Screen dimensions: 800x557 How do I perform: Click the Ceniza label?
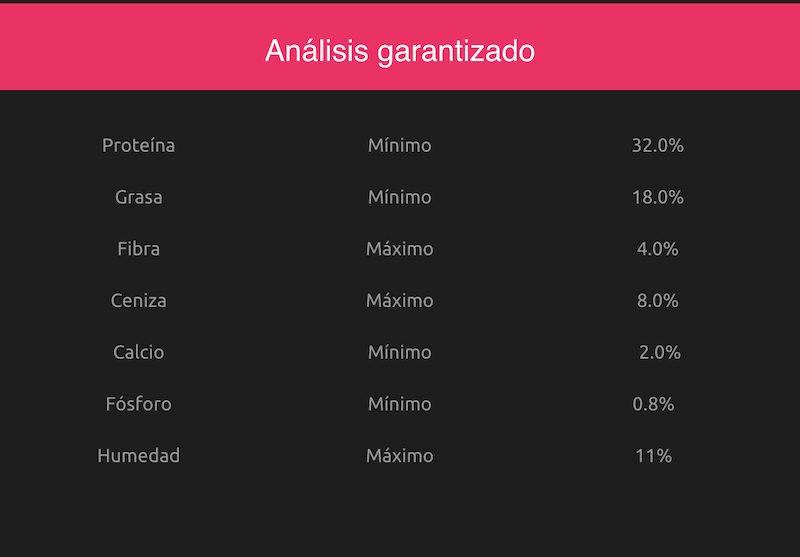point(138,300)
